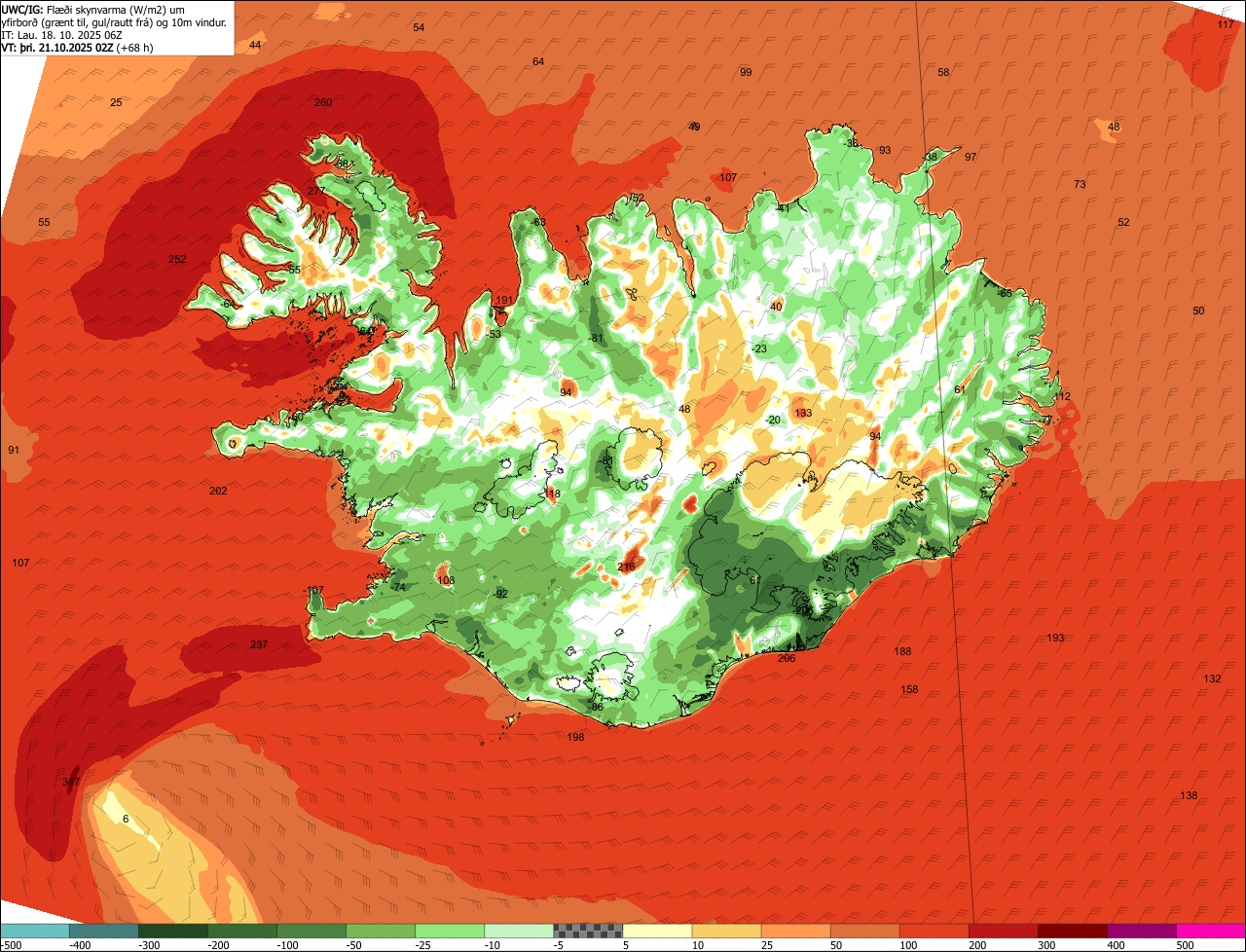1246x952 pixels.
Task: Click the value -23 in the northern interior
Action: [x=759, y=348]
